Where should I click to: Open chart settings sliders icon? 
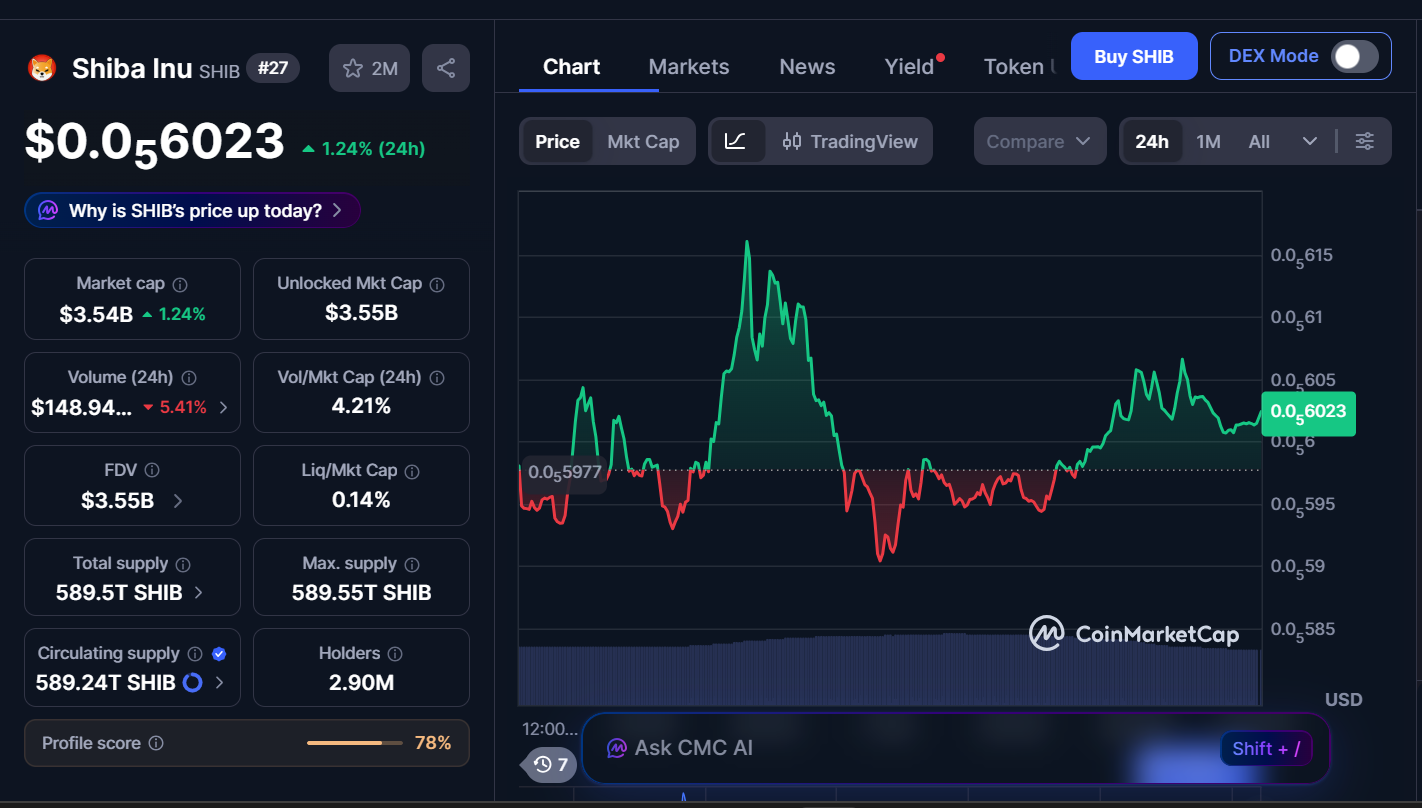(x=1365, y=141)
